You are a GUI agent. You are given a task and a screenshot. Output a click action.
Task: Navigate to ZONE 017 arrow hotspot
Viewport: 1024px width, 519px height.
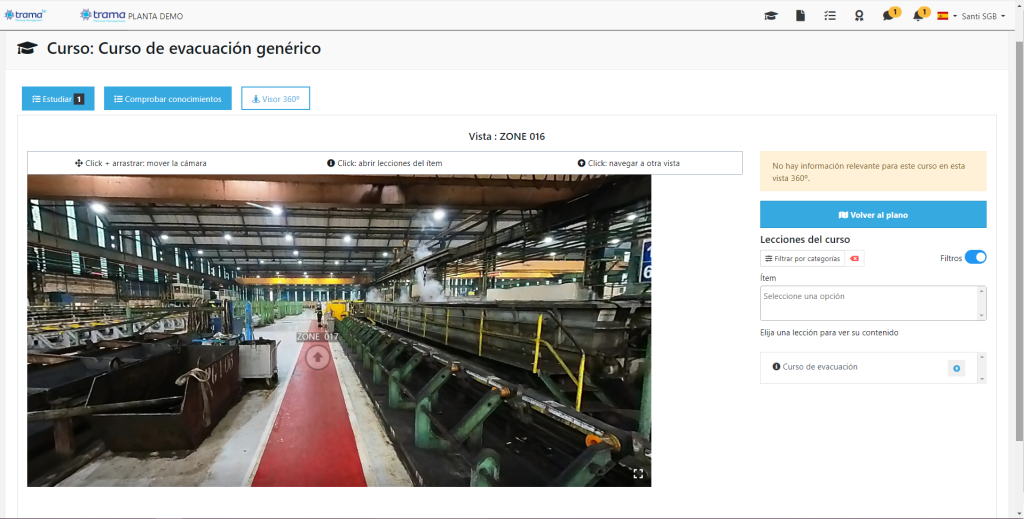pos(317,356)
